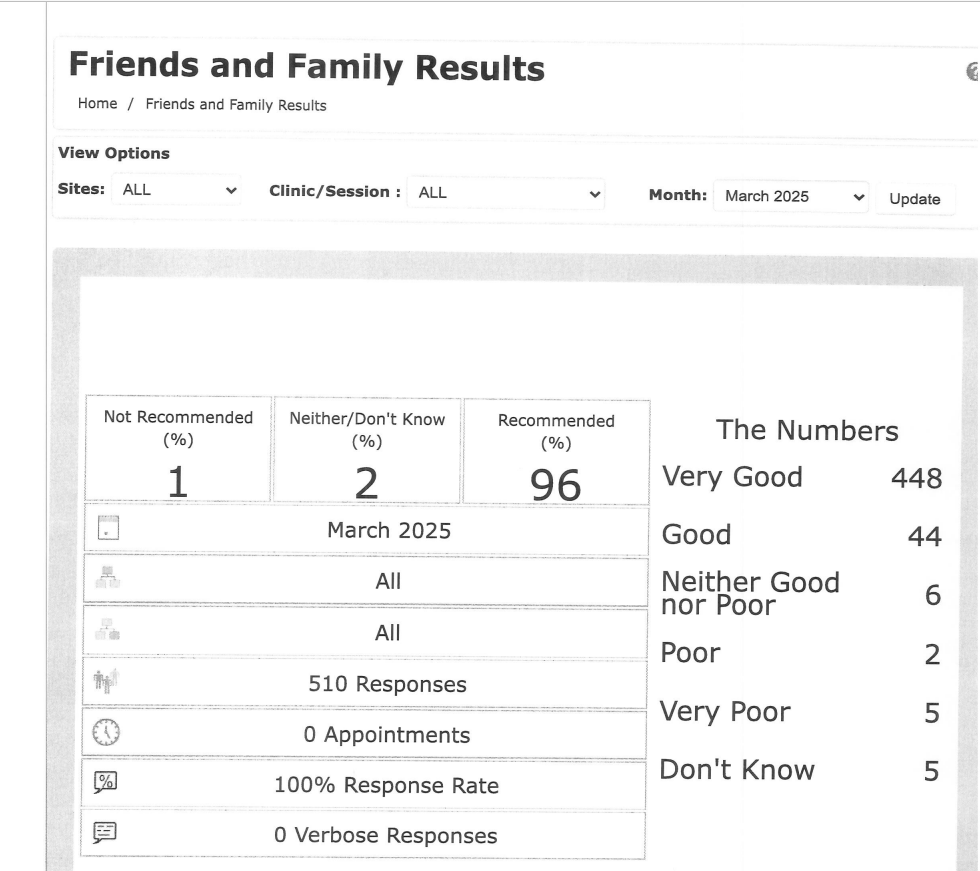Image resolution: width=980 pixels, height=871 pixels.
Task: Open the Month dropdown showing March 2025
Action: coord(793,196)
